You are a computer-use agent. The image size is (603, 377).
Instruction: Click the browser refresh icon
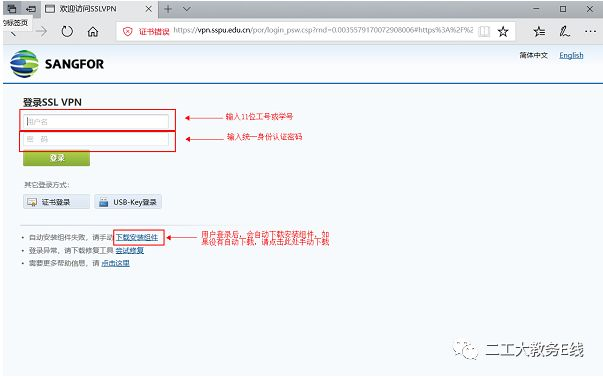point(67,32)
